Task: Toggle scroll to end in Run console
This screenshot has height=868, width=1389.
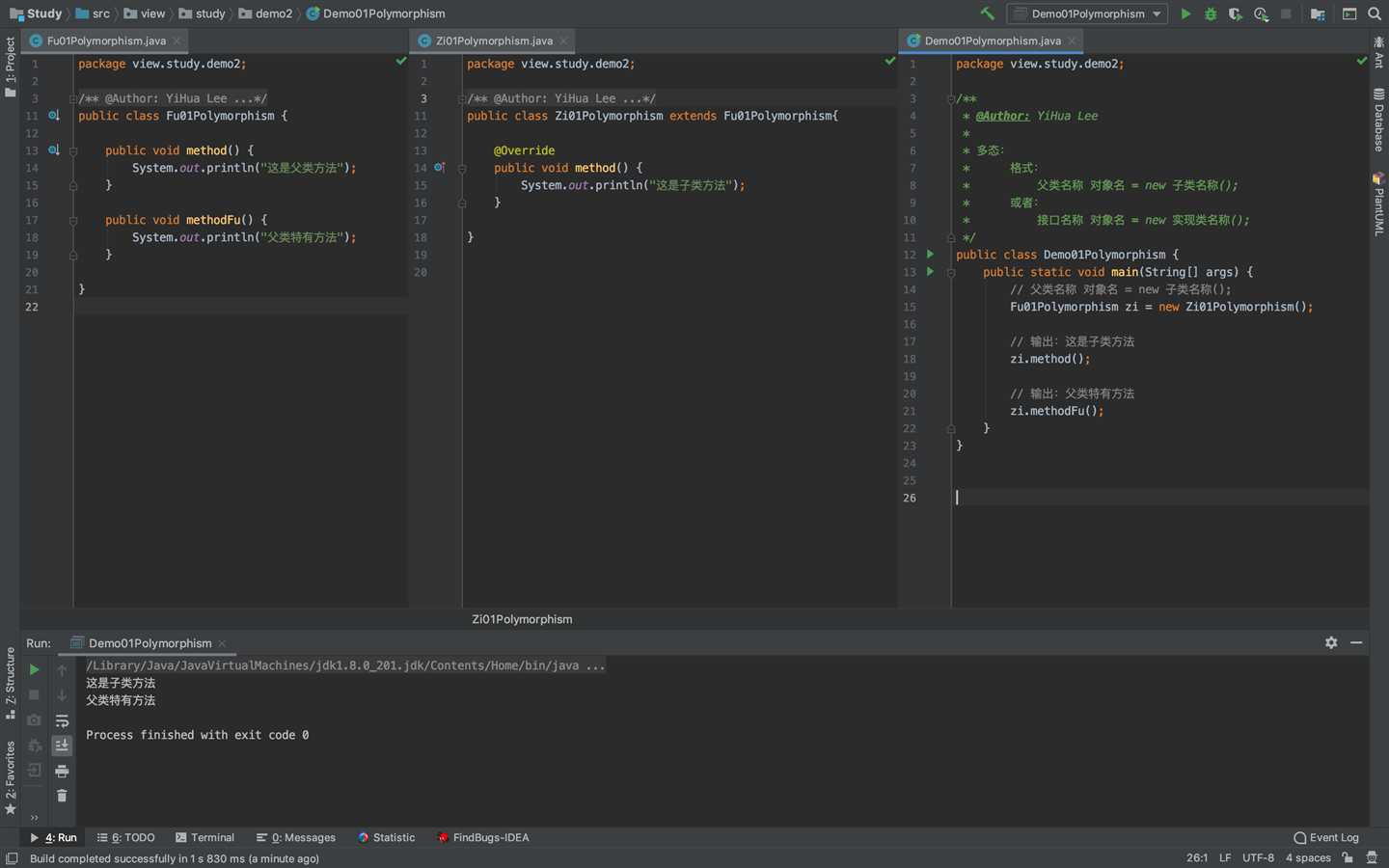Action: (62, 746)
